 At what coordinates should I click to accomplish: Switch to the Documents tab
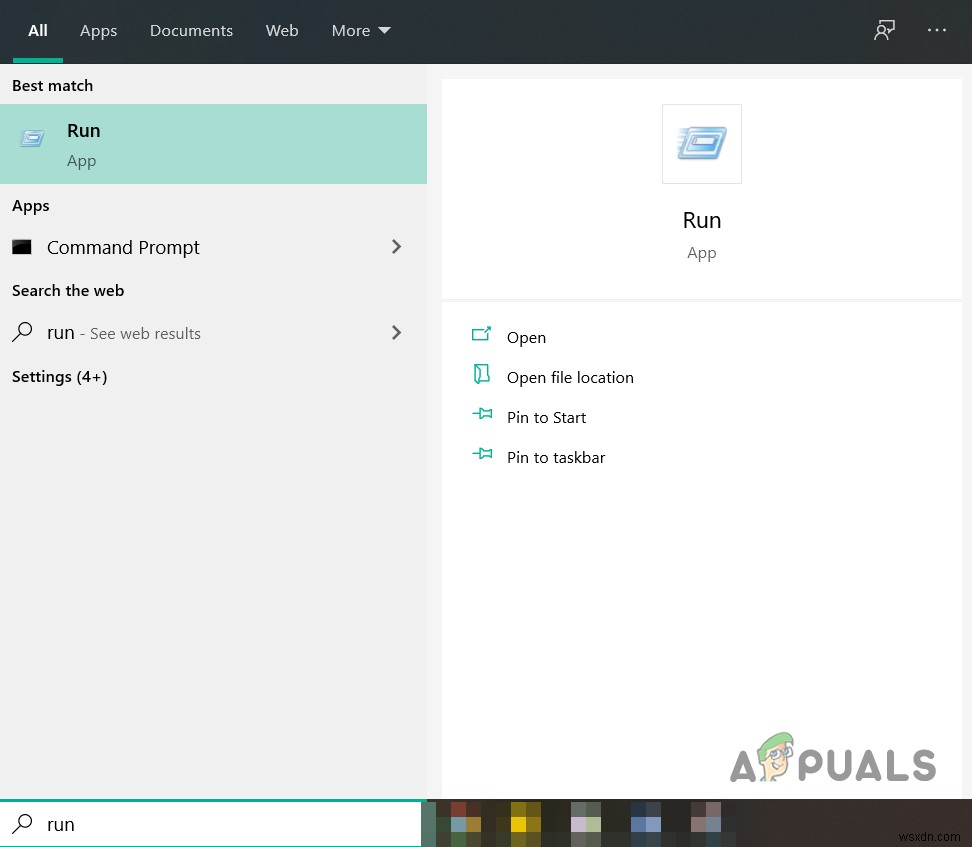click(191, 30)
